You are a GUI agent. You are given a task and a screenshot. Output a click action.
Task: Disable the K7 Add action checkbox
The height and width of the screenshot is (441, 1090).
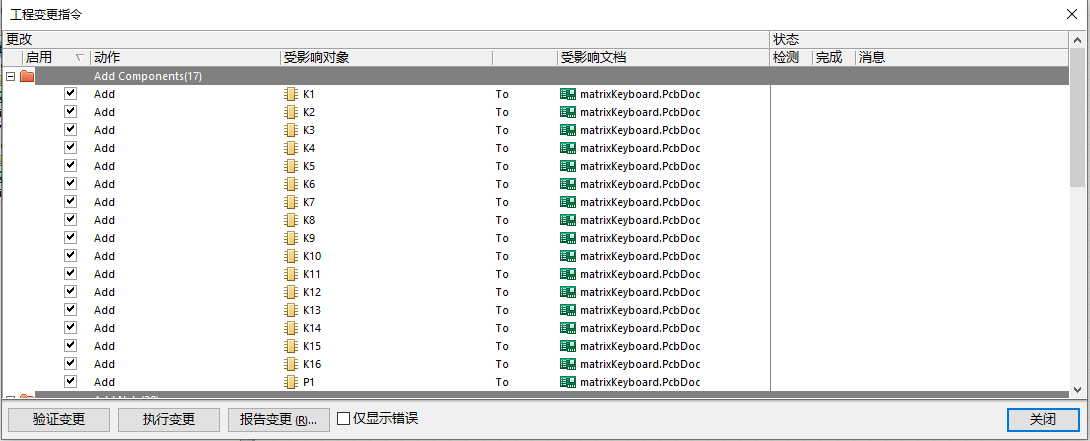click(x=70, y=202)
